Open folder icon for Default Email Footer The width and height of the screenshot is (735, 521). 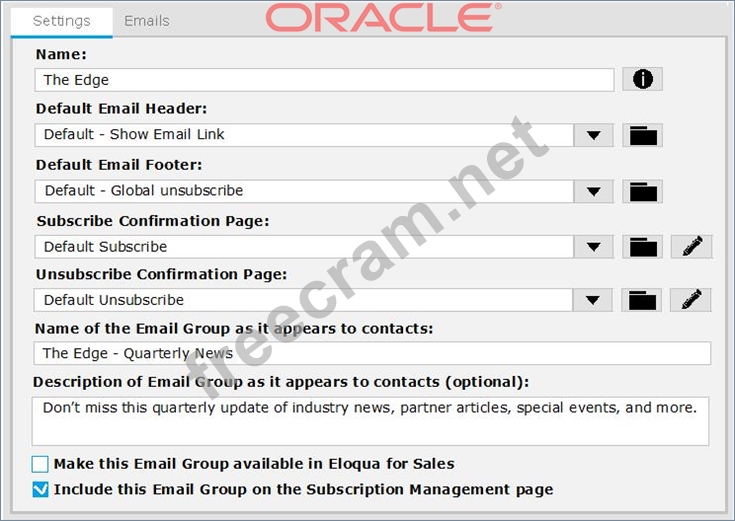(642, 191)
